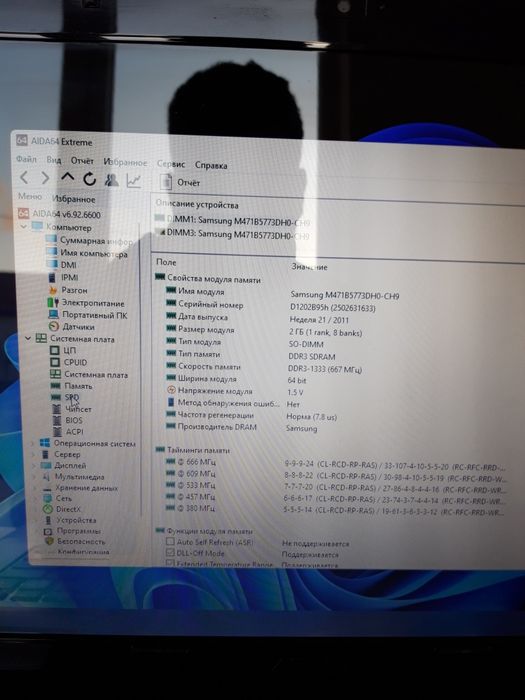
Task: Select the DIMM1 Samsung device row
Action: tap(232, 221)
